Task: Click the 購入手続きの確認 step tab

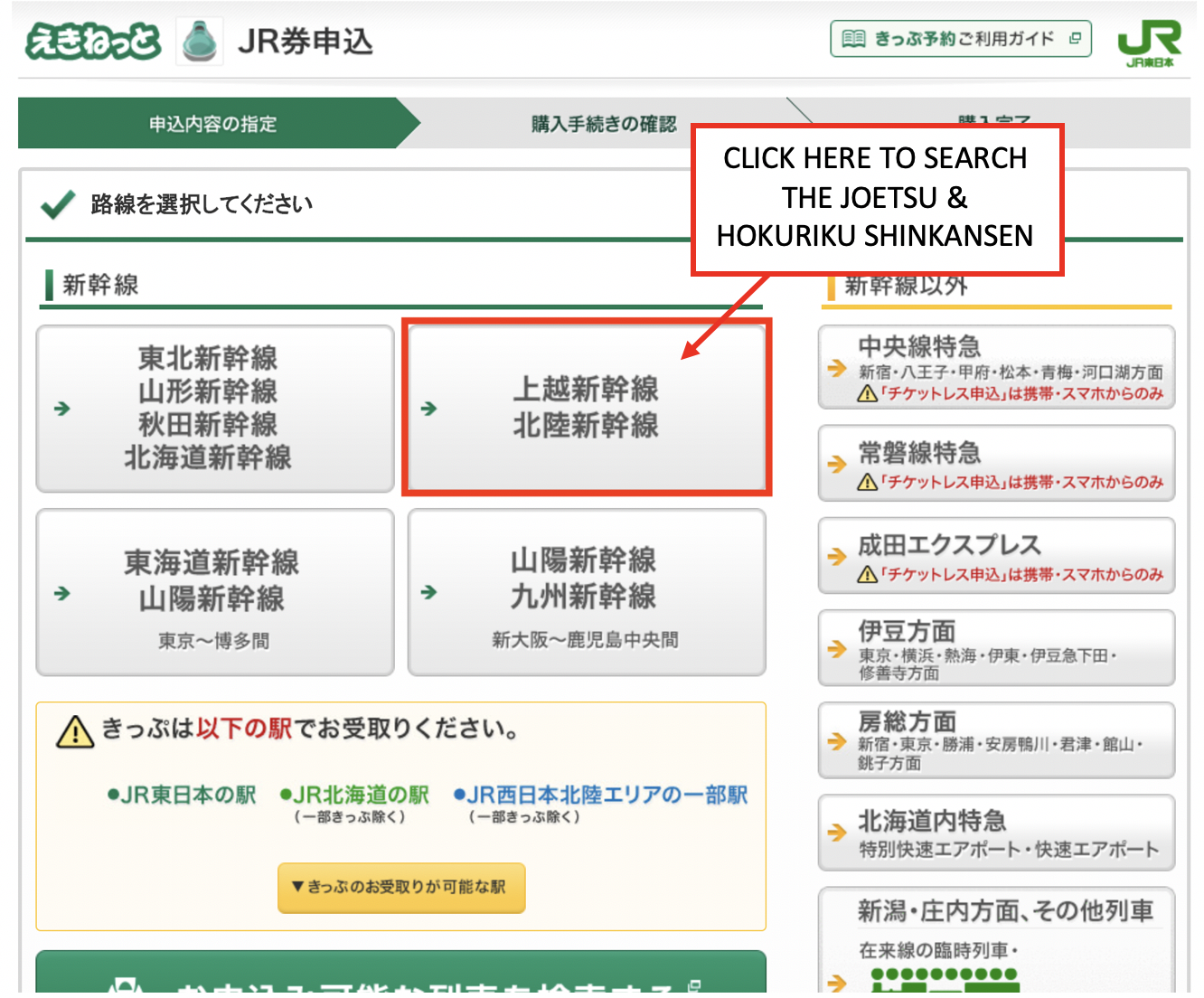Action: (603, 124)
